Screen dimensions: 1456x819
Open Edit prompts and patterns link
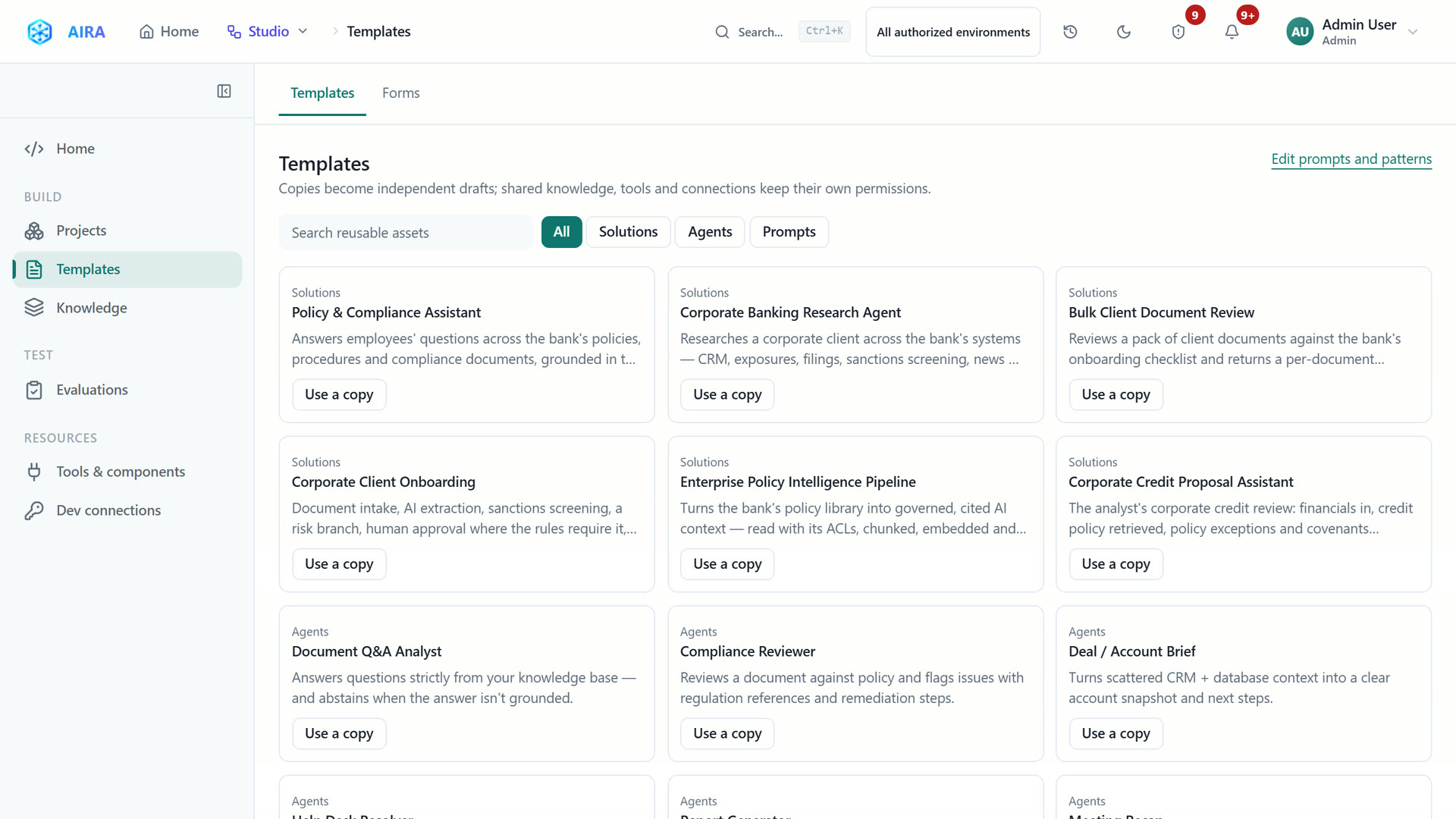click(x=1351, y=159)
